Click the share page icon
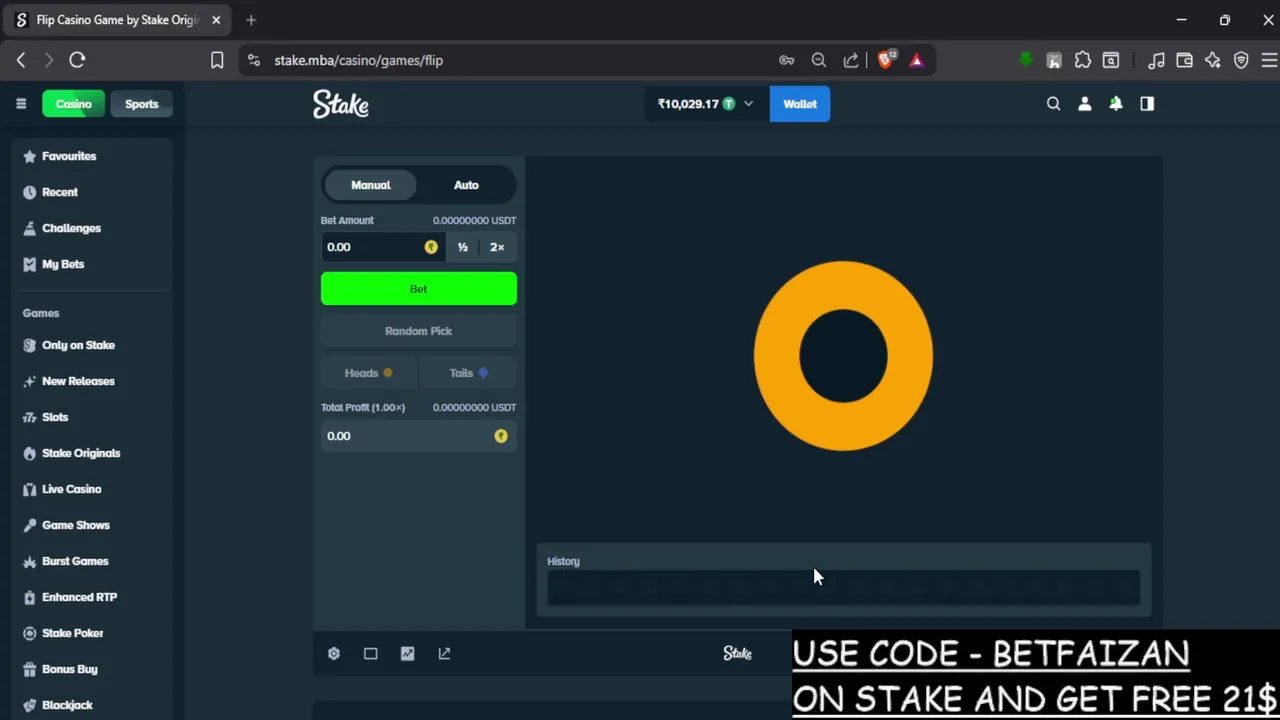This screenshot has height=720, width=1280. (851, 60)
